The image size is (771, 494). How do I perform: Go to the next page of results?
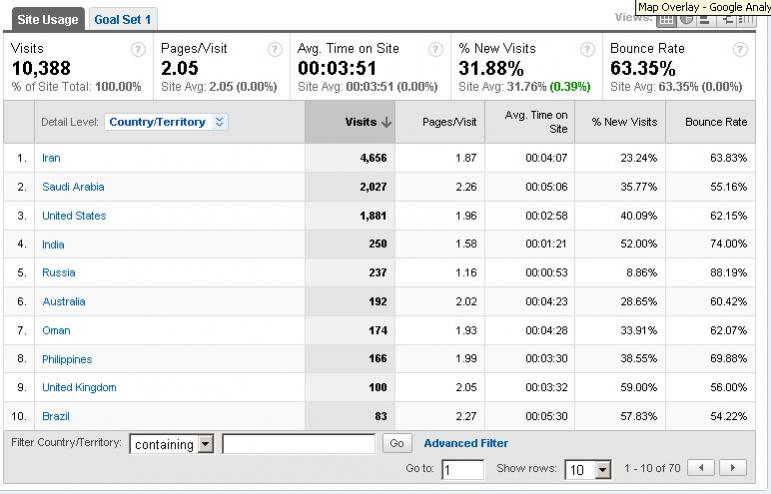pyautogui.click(x=733, y=467)
